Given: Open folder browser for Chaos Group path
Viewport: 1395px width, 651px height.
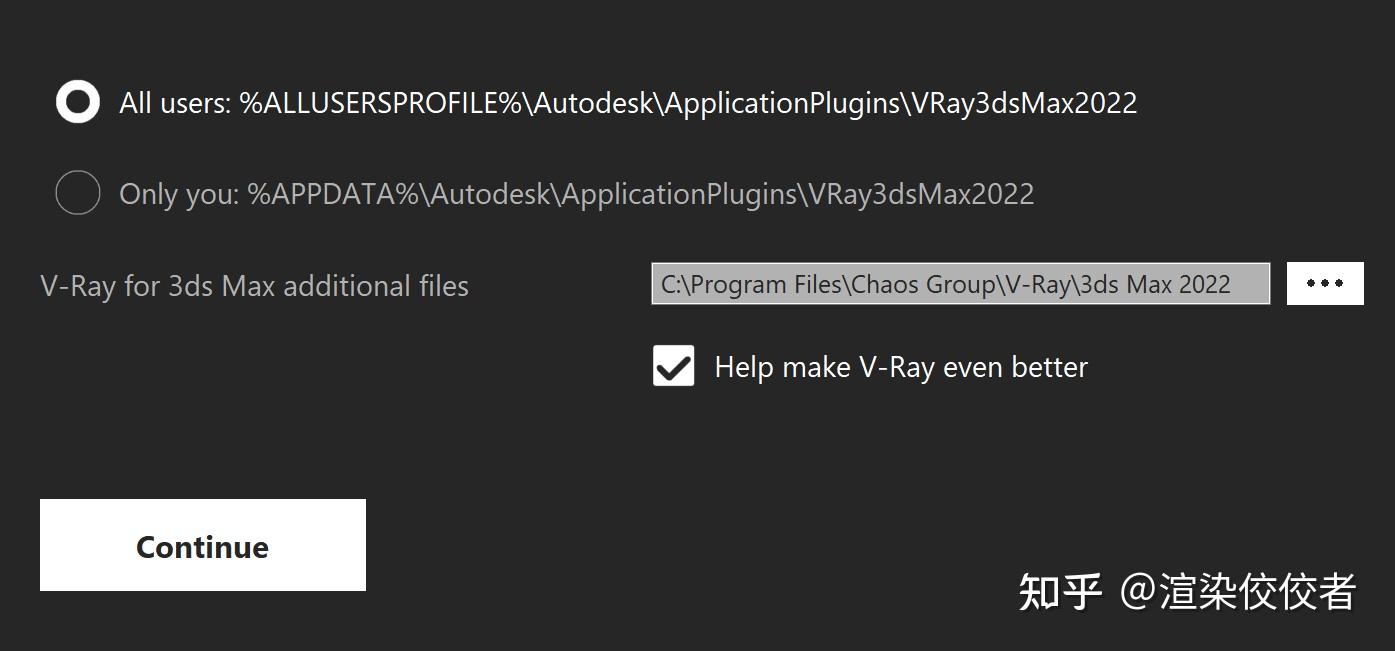Looking at the screenshot, I should point(1325,284).
